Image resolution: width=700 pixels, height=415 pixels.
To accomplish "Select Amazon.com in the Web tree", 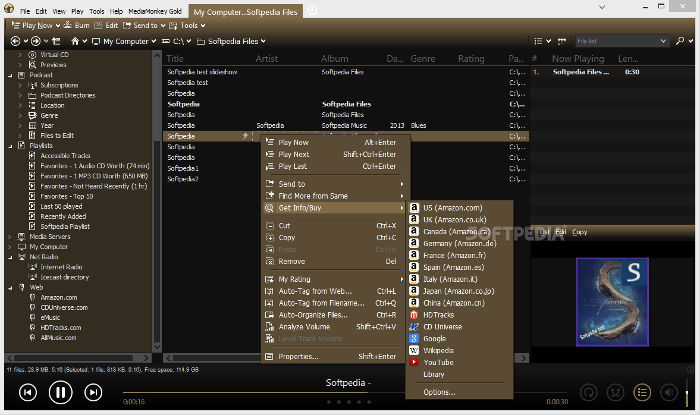I will click(58, 297).
